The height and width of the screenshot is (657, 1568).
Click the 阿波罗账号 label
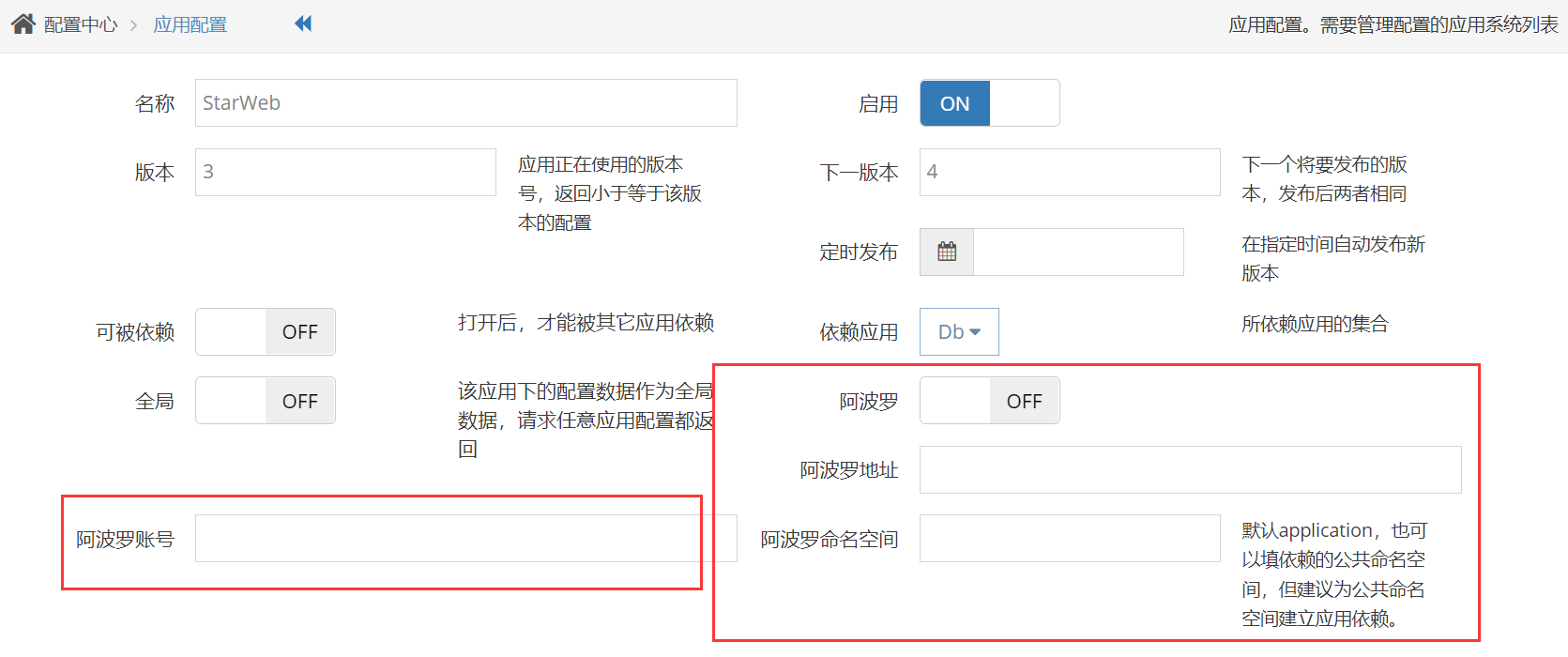[x=126, y=540]
